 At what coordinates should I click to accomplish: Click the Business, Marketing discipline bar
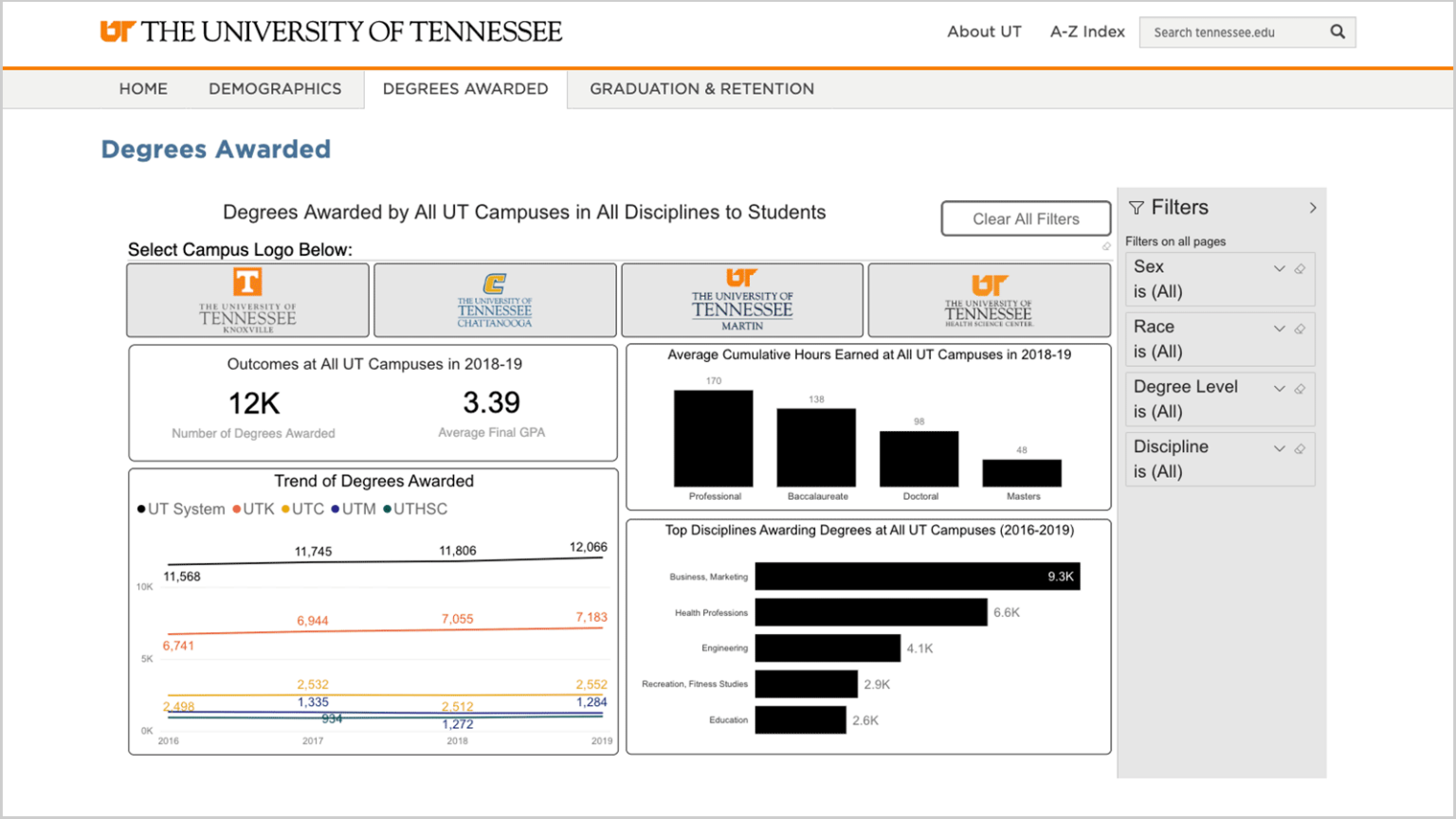918,576
